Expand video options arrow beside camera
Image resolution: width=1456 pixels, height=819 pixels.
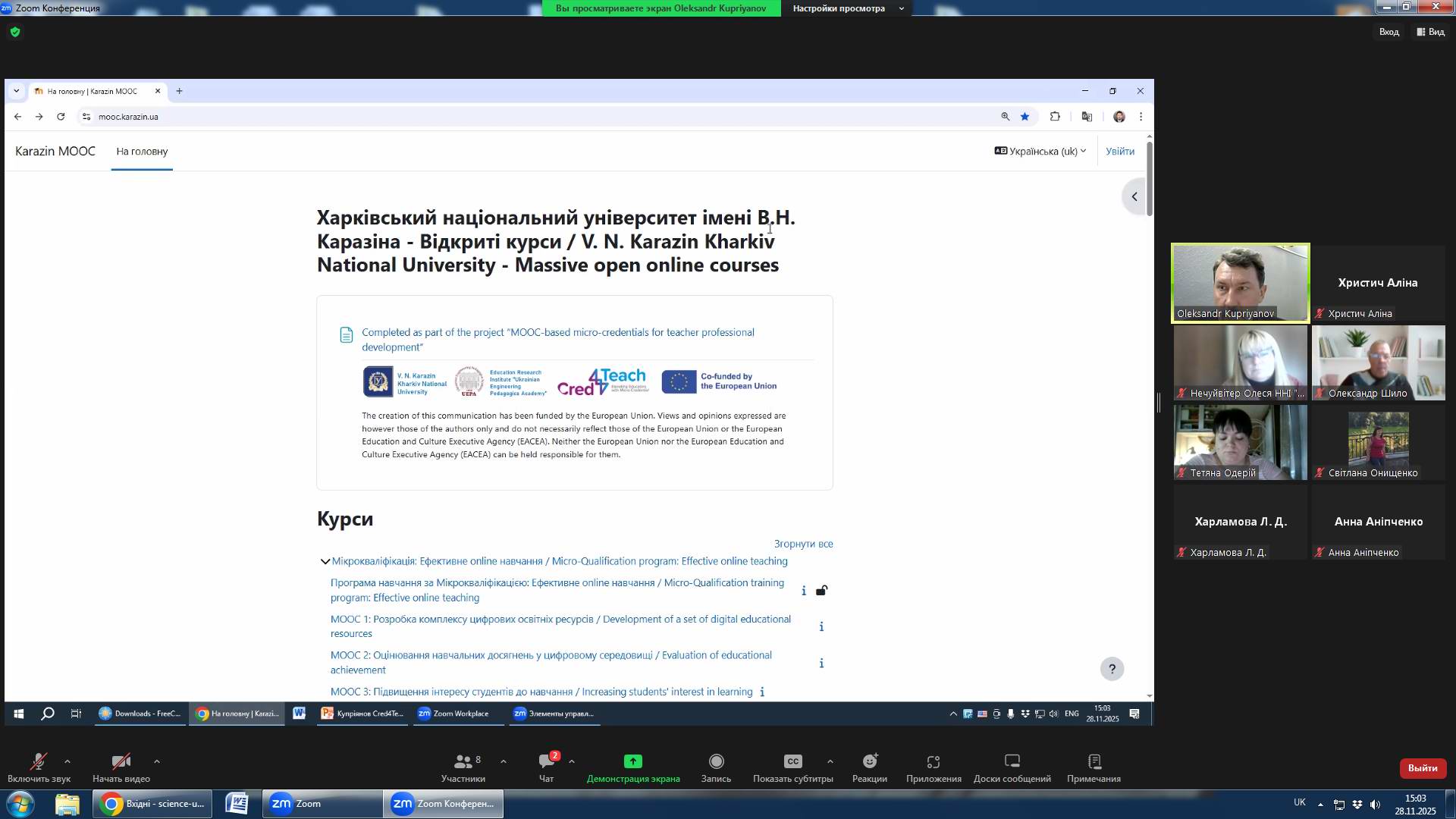point(157,761)
